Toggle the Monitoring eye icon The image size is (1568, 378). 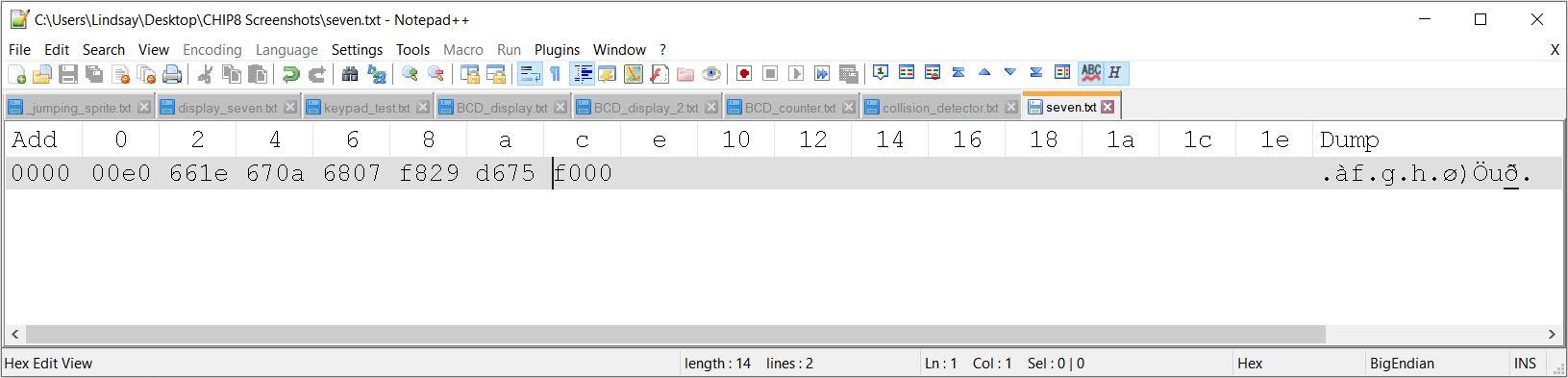tap(711, 73)
